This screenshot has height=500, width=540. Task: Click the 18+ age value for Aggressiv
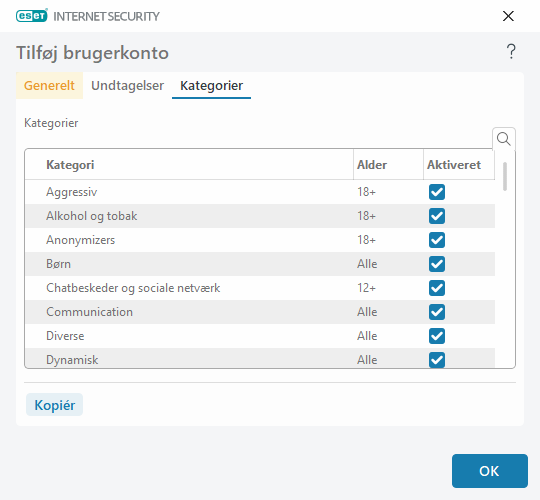(366, 192)
